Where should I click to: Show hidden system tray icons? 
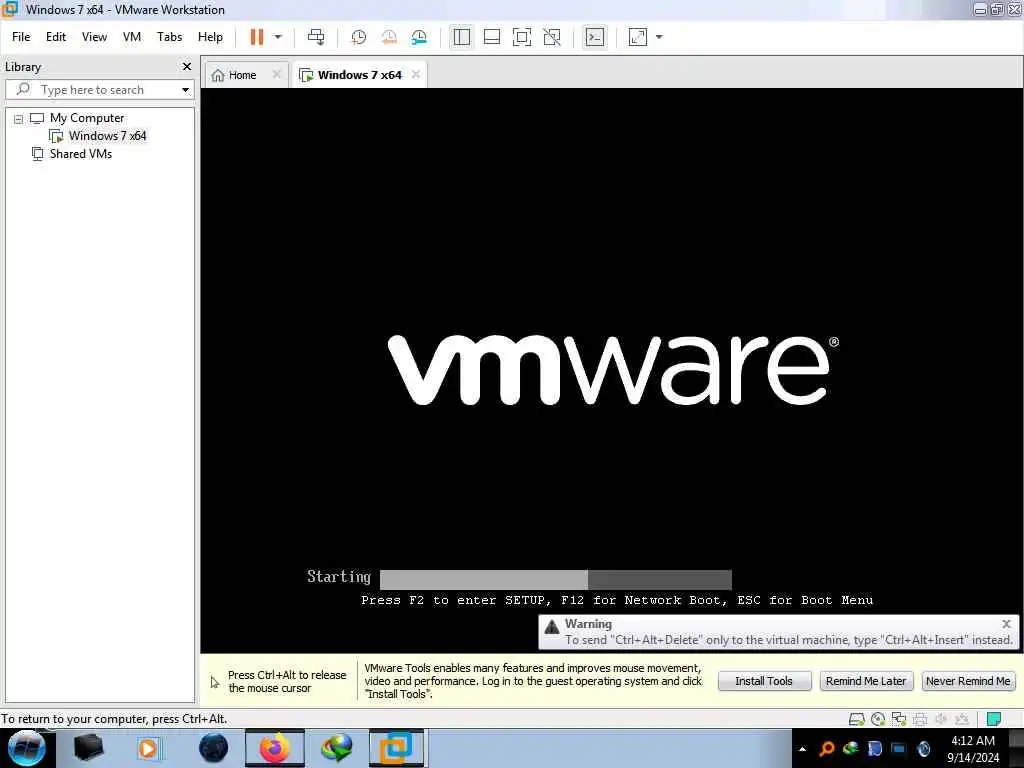803,749
